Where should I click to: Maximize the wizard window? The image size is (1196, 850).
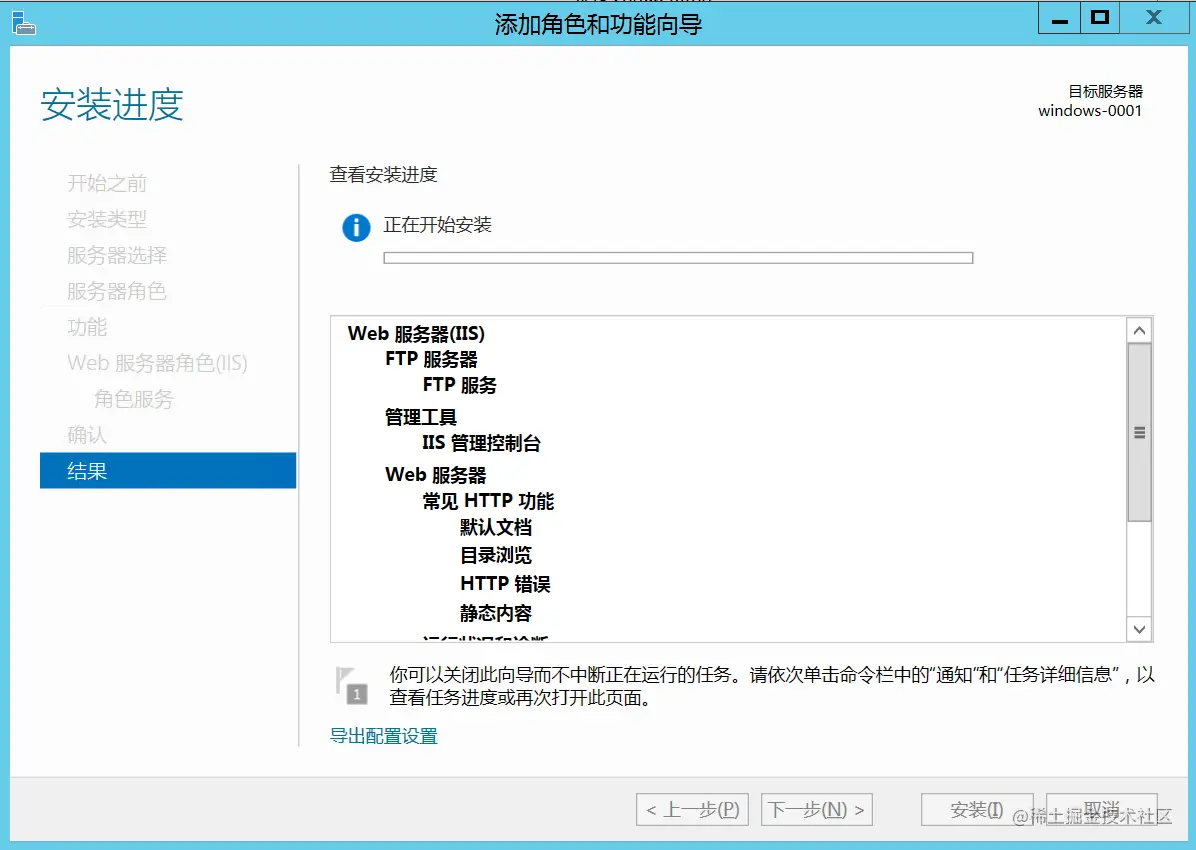coord(1100,18)
